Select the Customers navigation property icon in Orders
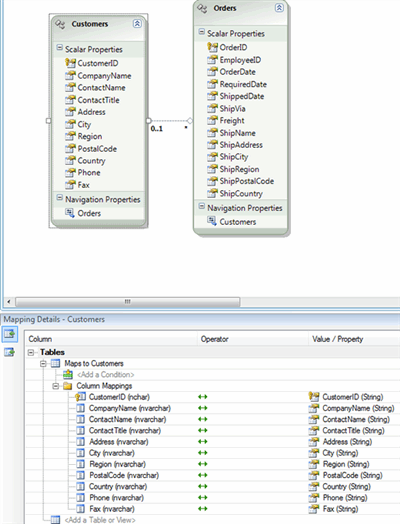Viewport: 400px width, 524px height. tap(212, 221)
